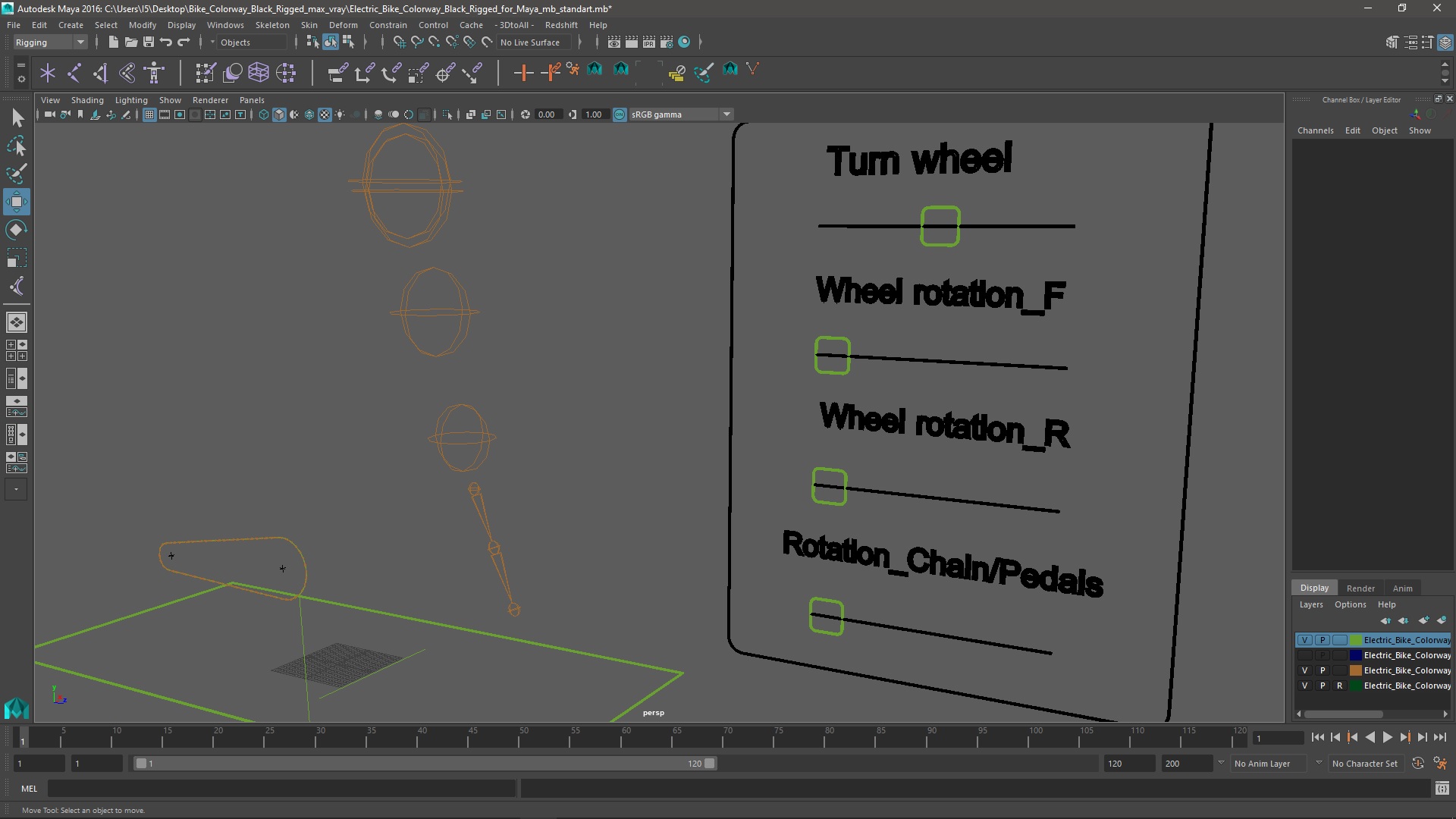Viewport: 1456px width, 819px height.
Task: Click the Create Lattice shelf icon
Action: click(259, 73)
